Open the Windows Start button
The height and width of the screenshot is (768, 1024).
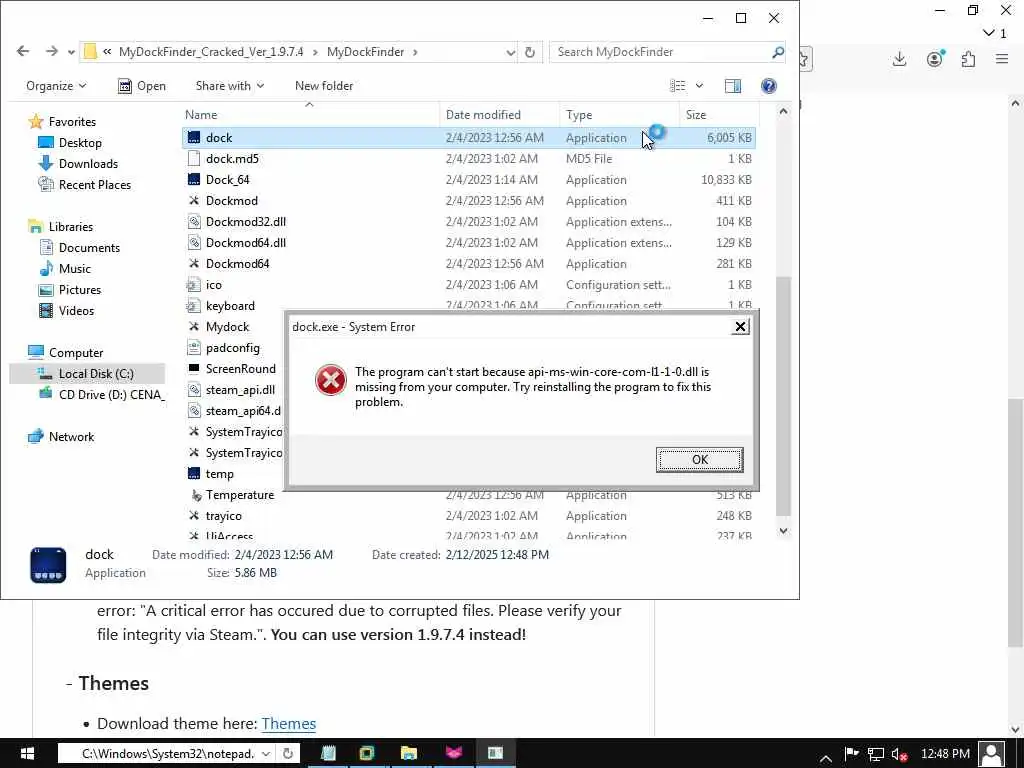(x=26, y=754)
